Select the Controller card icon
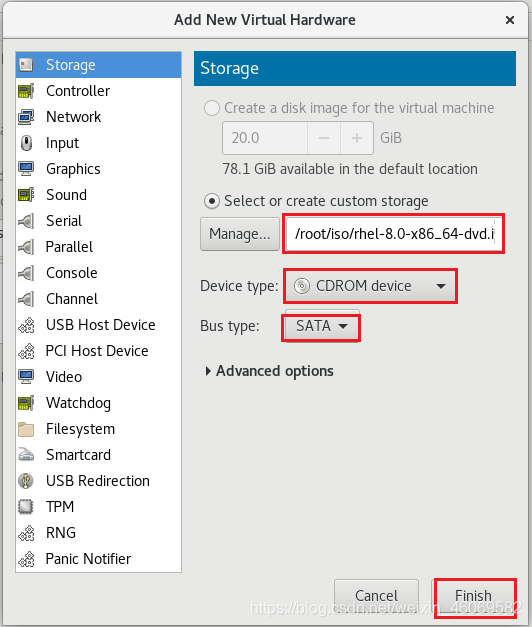The height and width of the screenshot is (627, 532). [x=26, y=91]
